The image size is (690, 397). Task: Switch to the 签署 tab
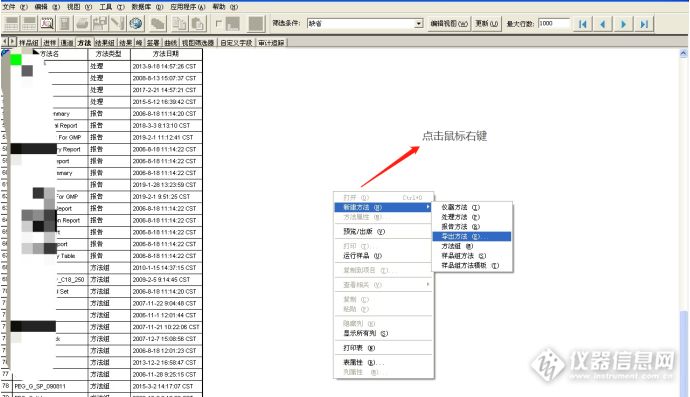click(x=153, y=43)
